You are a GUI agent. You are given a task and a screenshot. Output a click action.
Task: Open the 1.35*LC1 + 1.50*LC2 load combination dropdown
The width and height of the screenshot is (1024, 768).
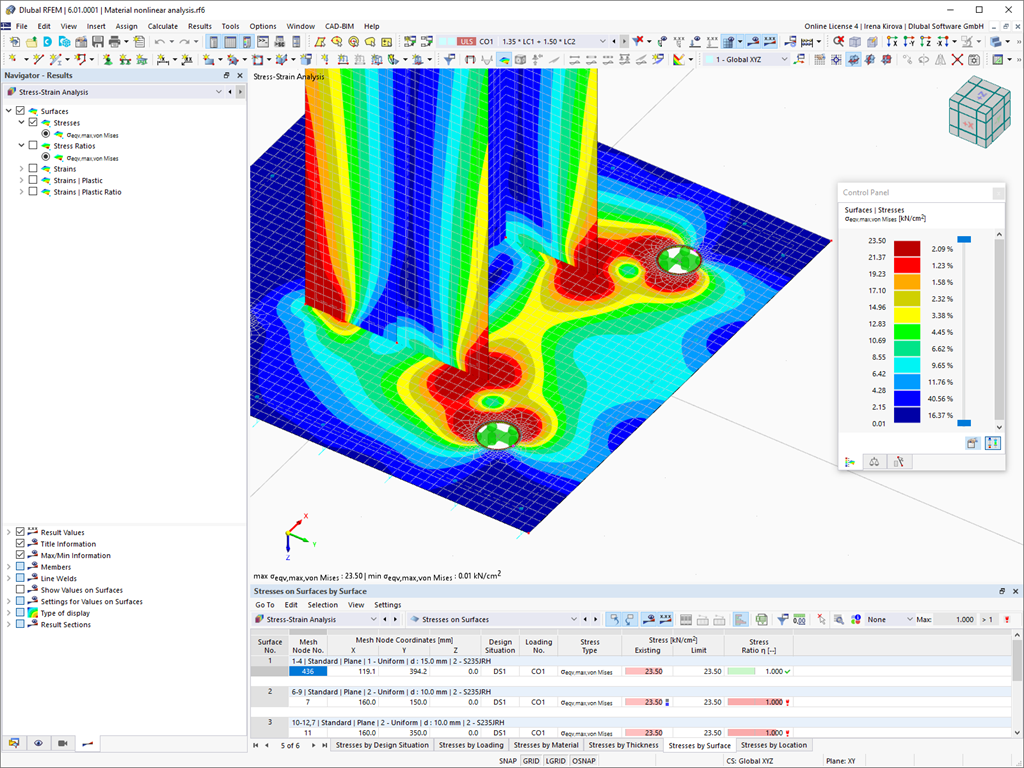tap(605, 41)
